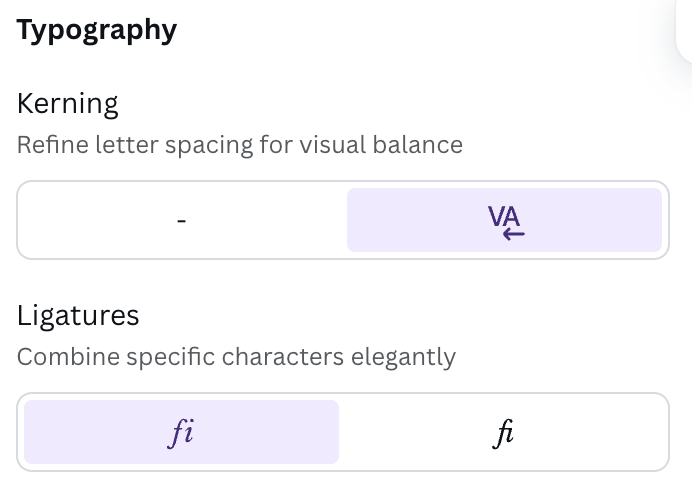692x492 pixels.
Task: Select the separated italic fi ligature icon
Action: coord(181,432)
